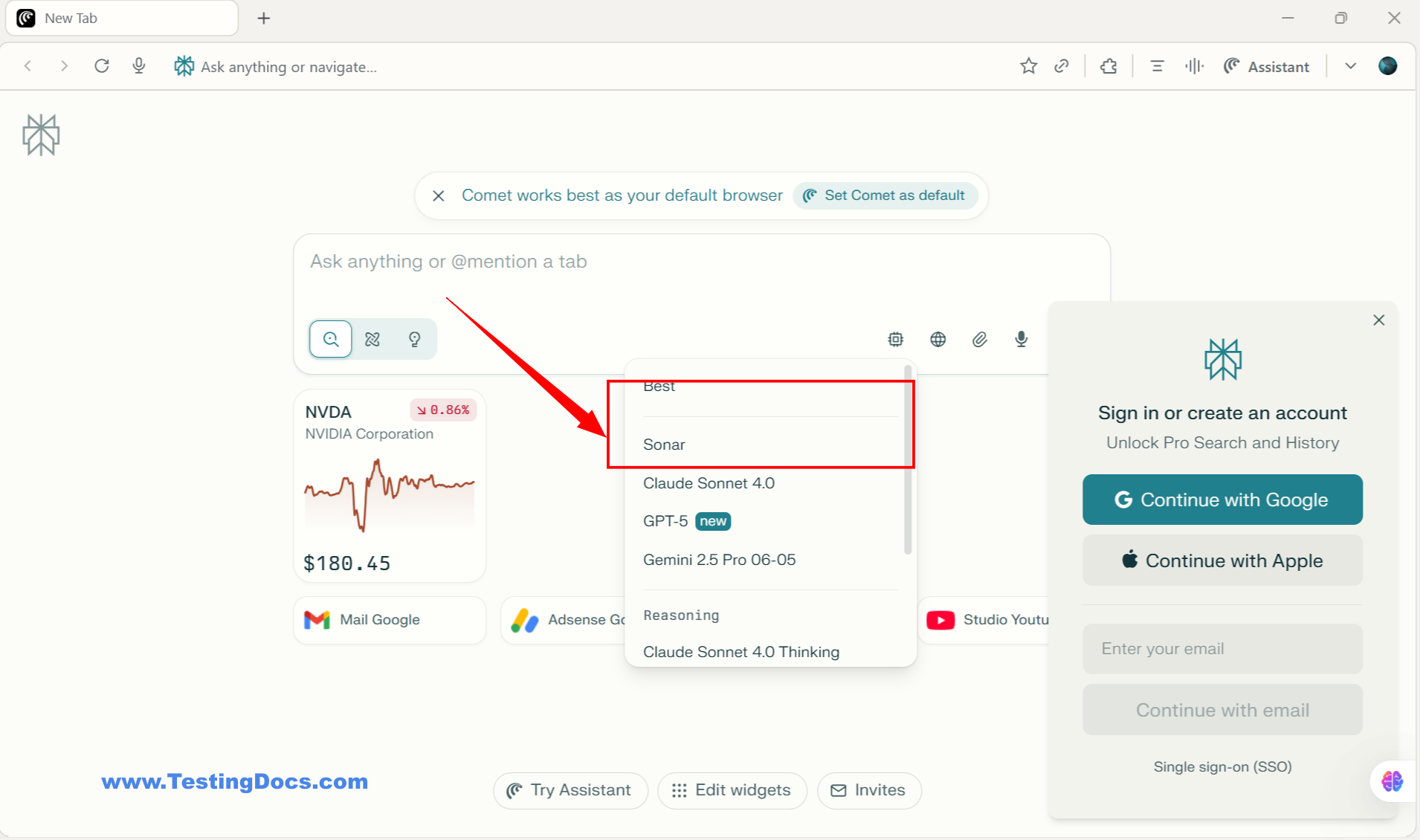Click the Enter your email field
Screen dimensions: 1420x840
pos(1221,648)
